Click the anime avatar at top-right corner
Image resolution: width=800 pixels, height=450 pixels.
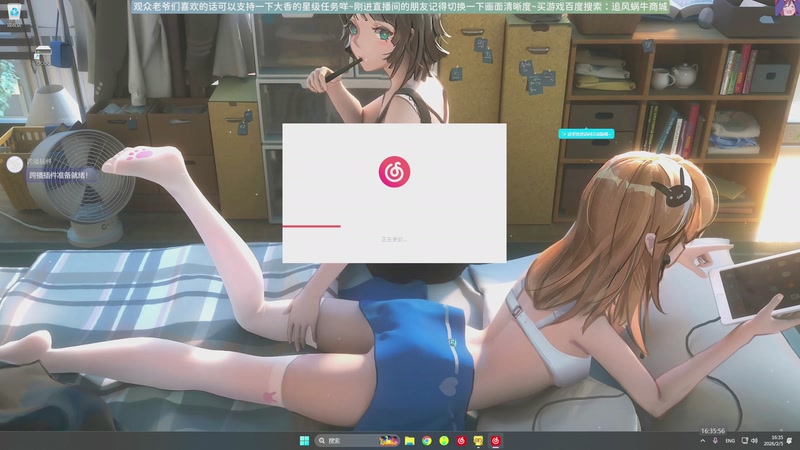pyautogui.click(x=786, y=7)
